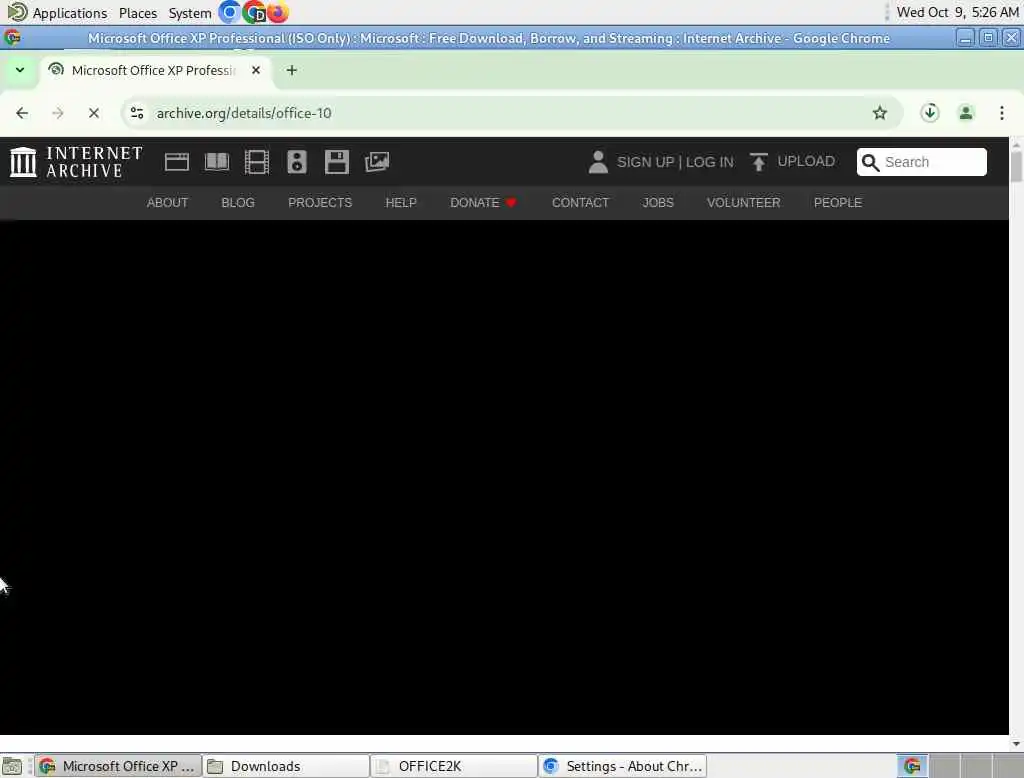Open the BLOG navigation link
This screenshot has width=1024, height=778.
tap(238, 203)
